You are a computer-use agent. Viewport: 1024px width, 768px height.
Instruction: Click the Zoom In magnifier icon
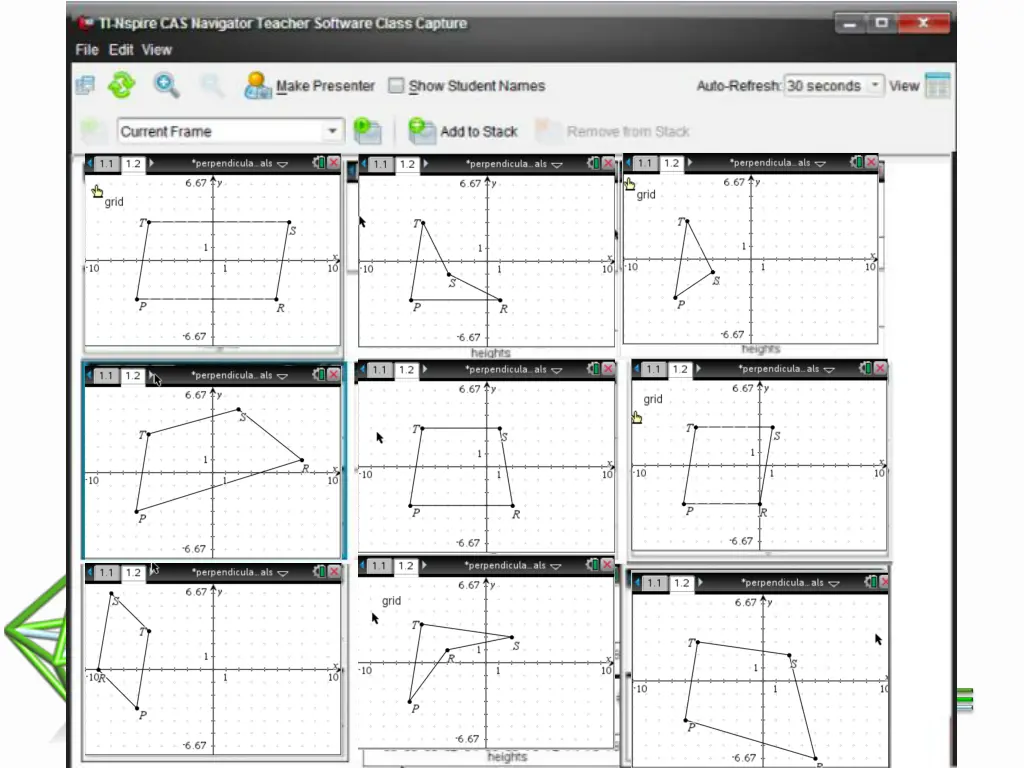(166, 85)
